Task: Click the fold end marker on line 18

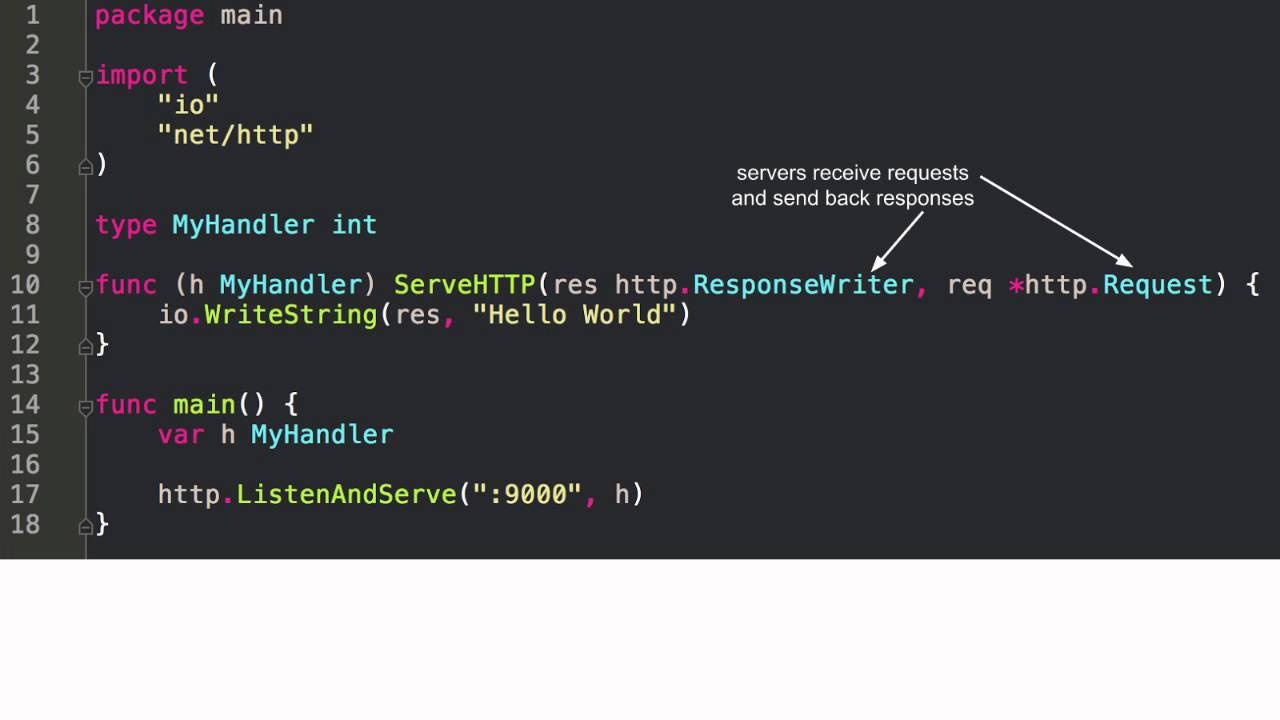Action: pos(86,527)
